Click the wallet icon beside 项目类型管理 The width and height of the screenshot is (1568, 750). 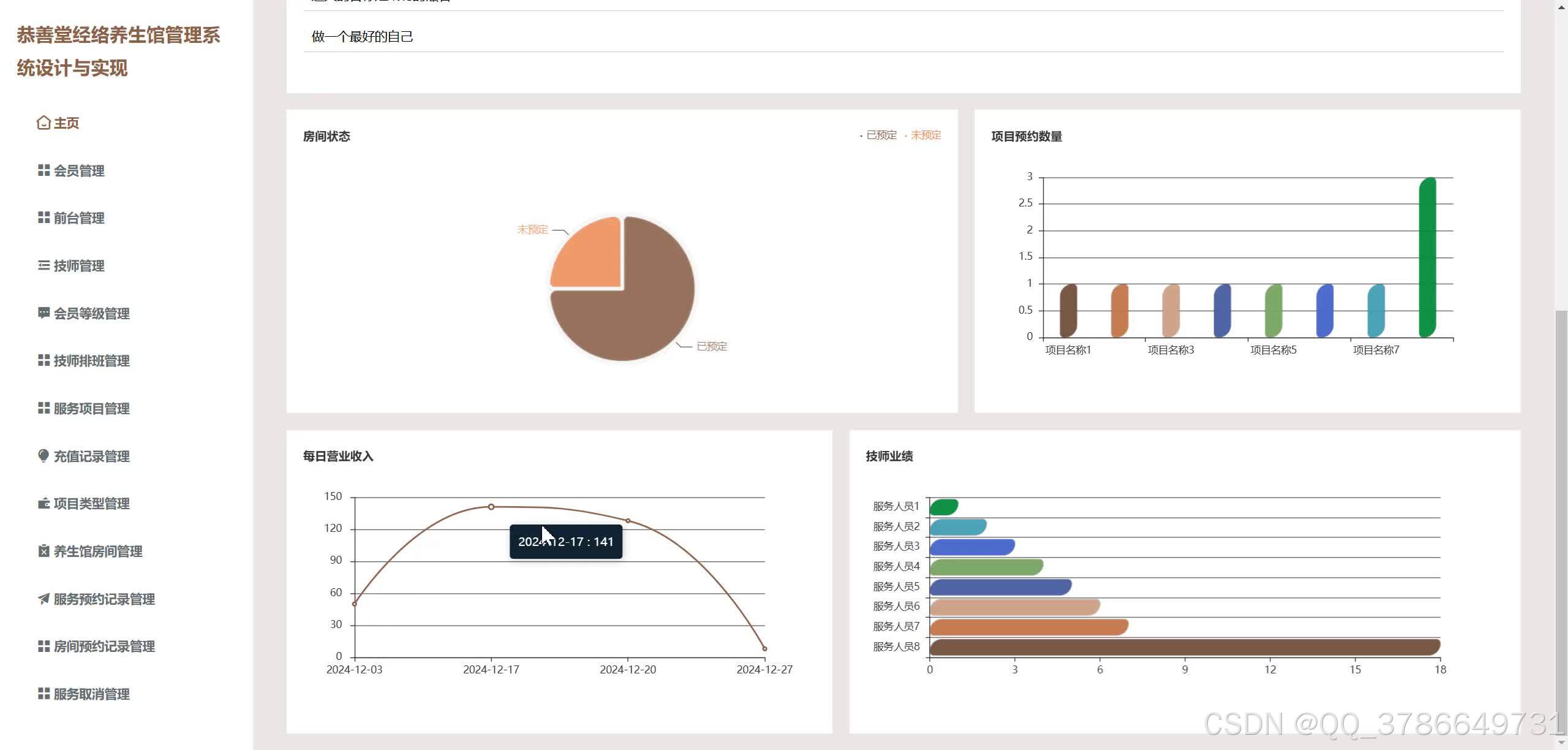[43, 504]
